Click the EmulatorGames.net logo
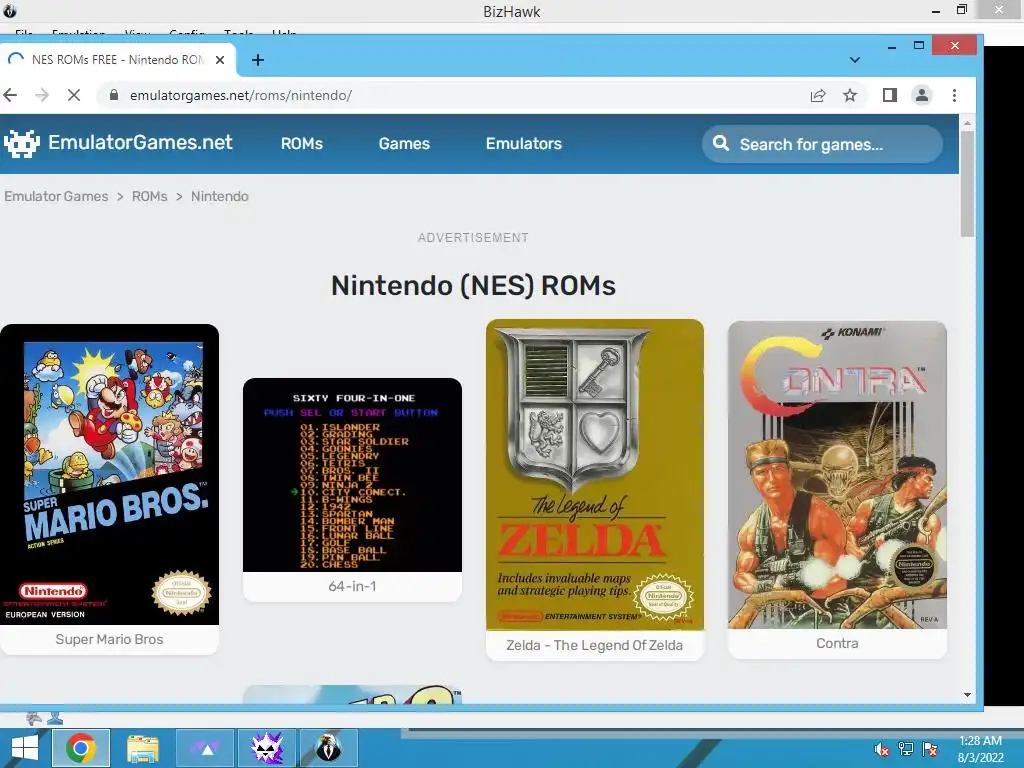The image size is (1024, 768). 118,143
